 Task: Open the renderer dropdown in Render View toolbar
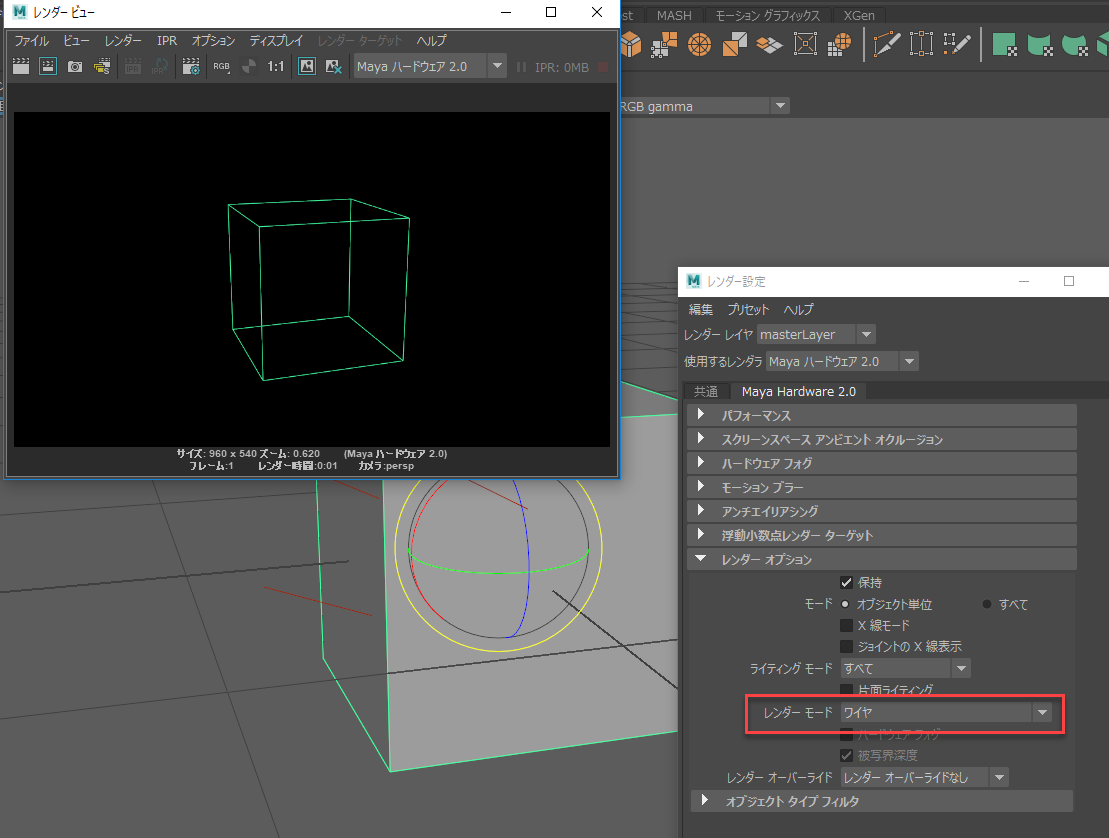click(497, 66)
